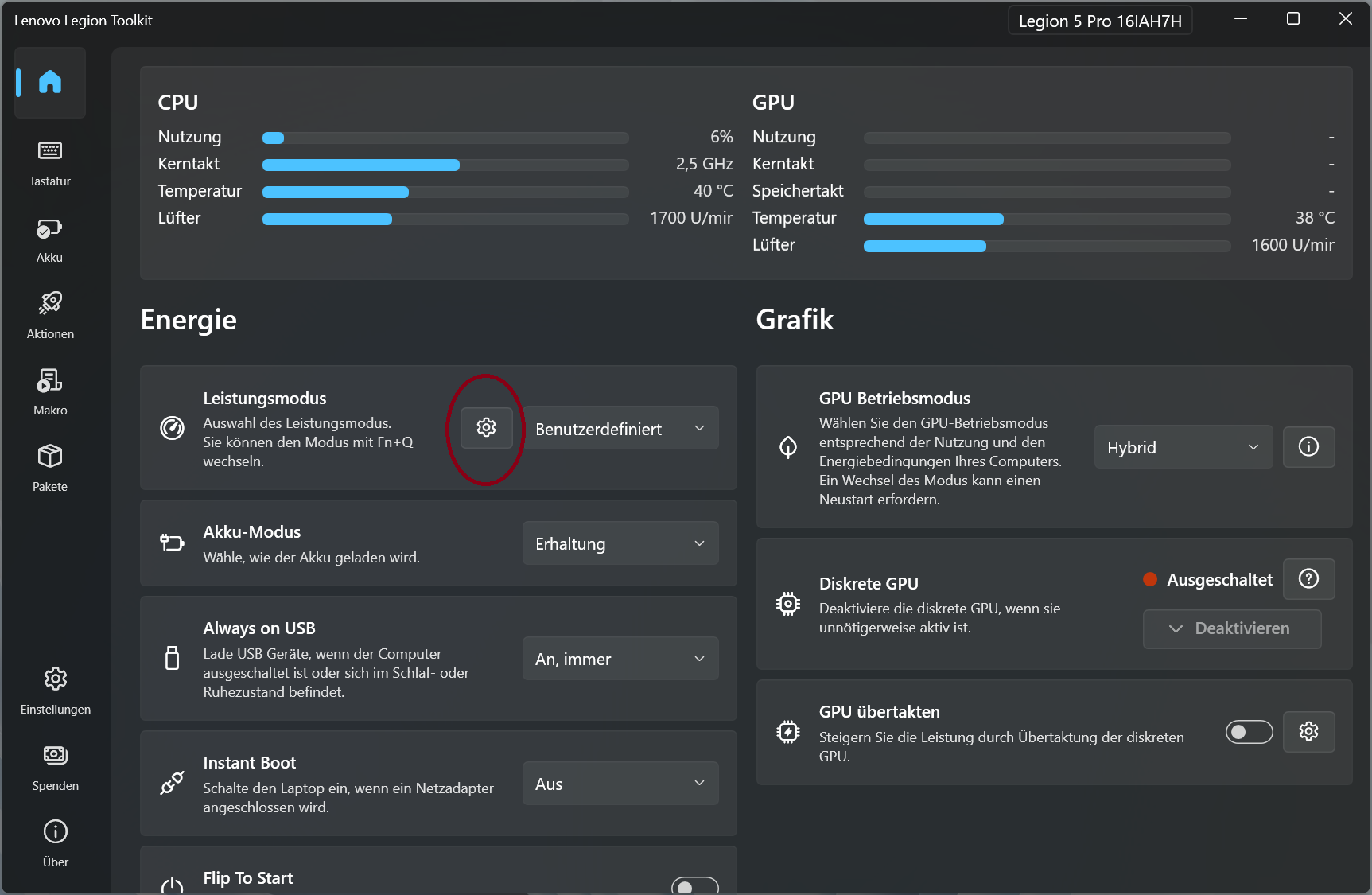This screenshot has width=1372, height=895.
Task: Switch to the Makro page
Action: pos(49,392)
